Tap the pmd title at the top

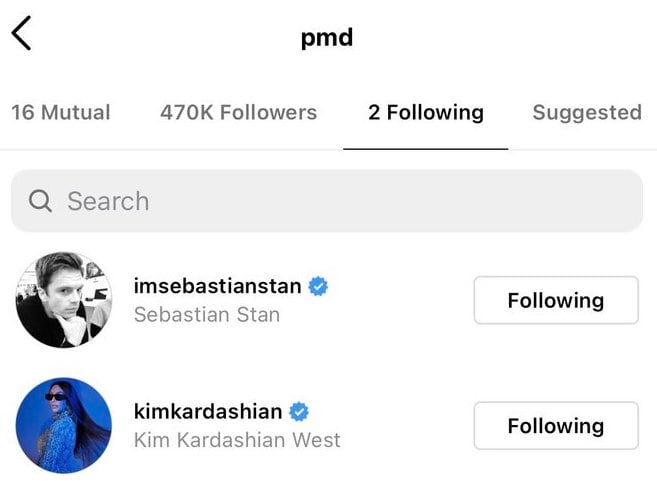tap(327, 38)
